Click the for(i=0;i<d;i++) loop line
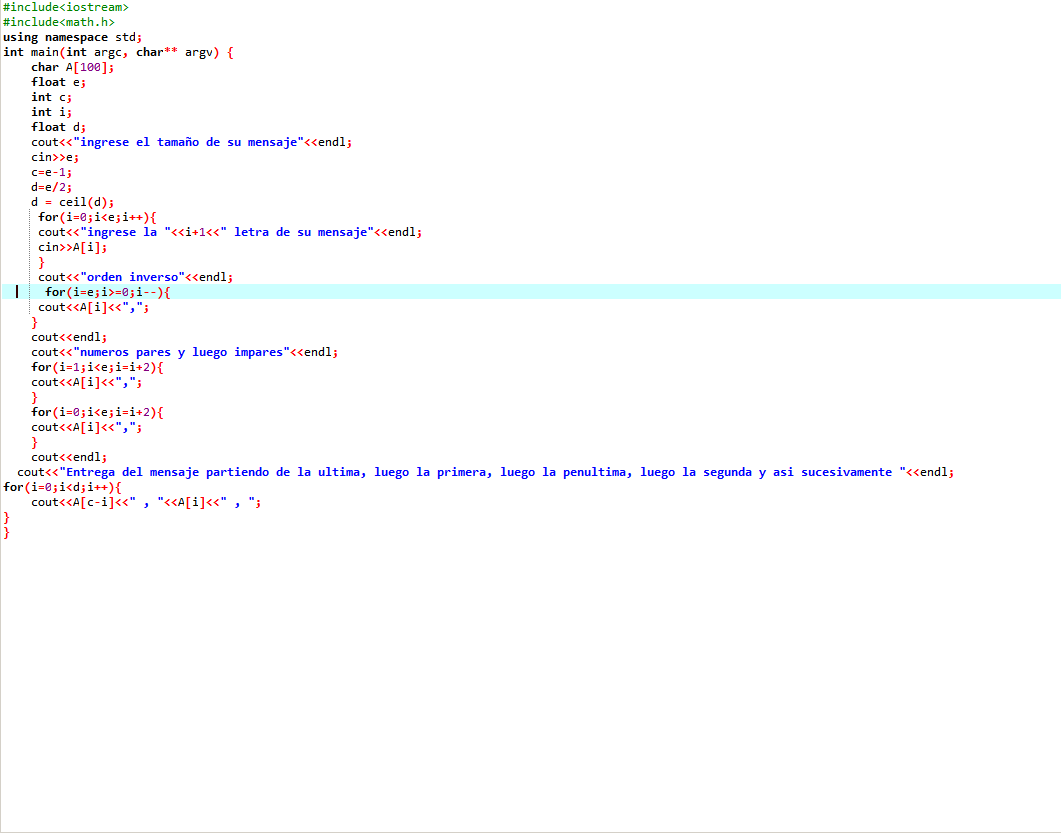 click(x=62, y=487)
